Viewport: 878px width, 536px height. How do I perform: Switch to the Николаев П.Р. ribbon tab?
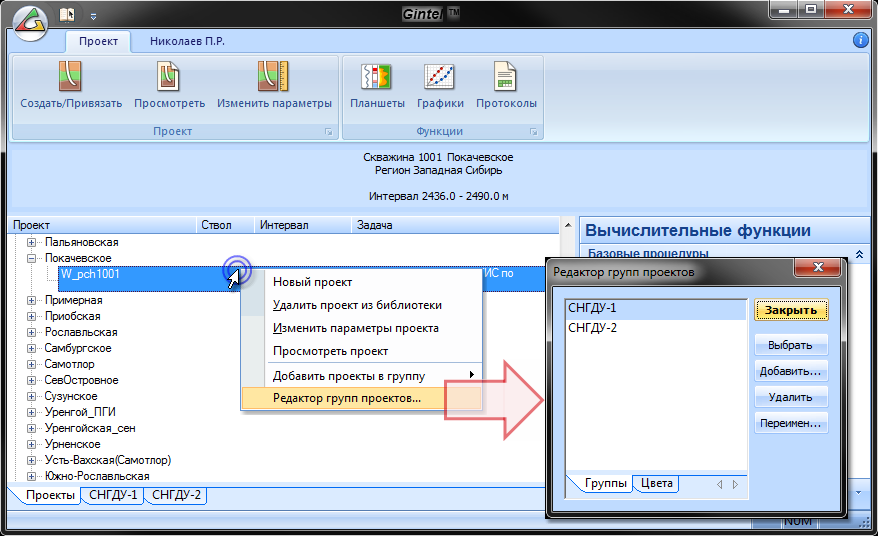coord(187,41)
